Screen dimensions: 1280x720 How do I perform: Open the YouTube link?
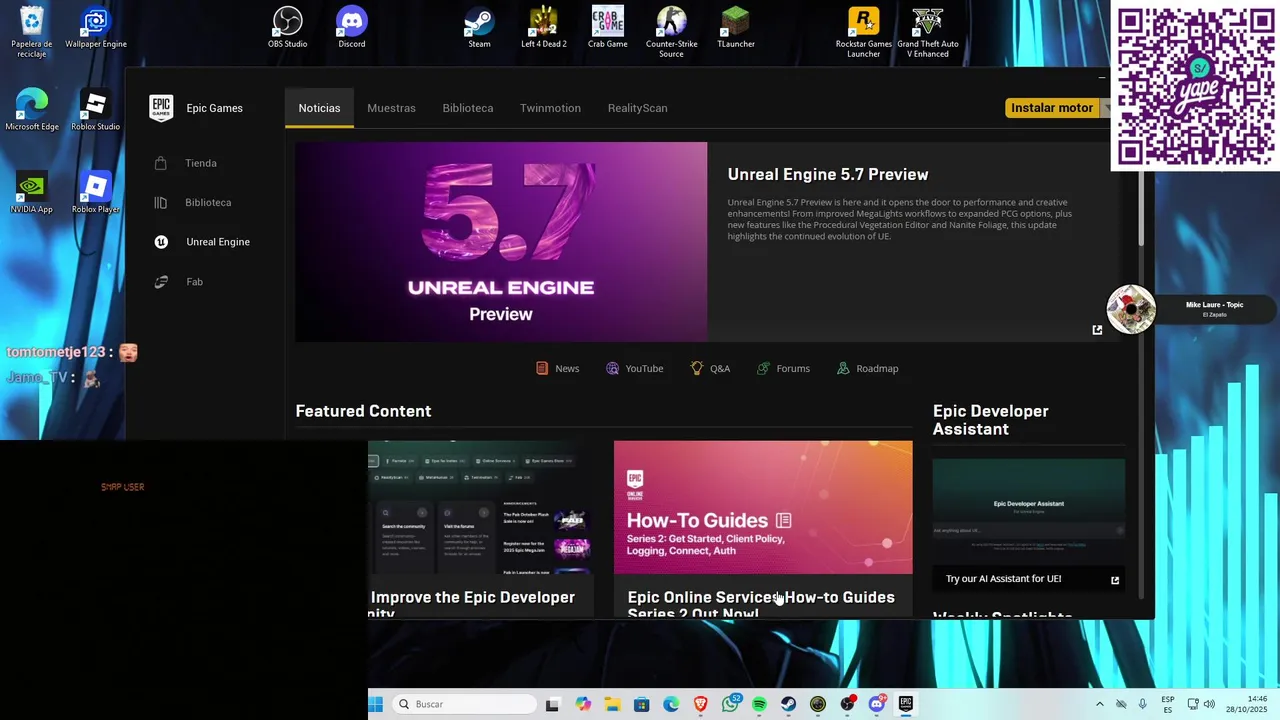point(634,368)
